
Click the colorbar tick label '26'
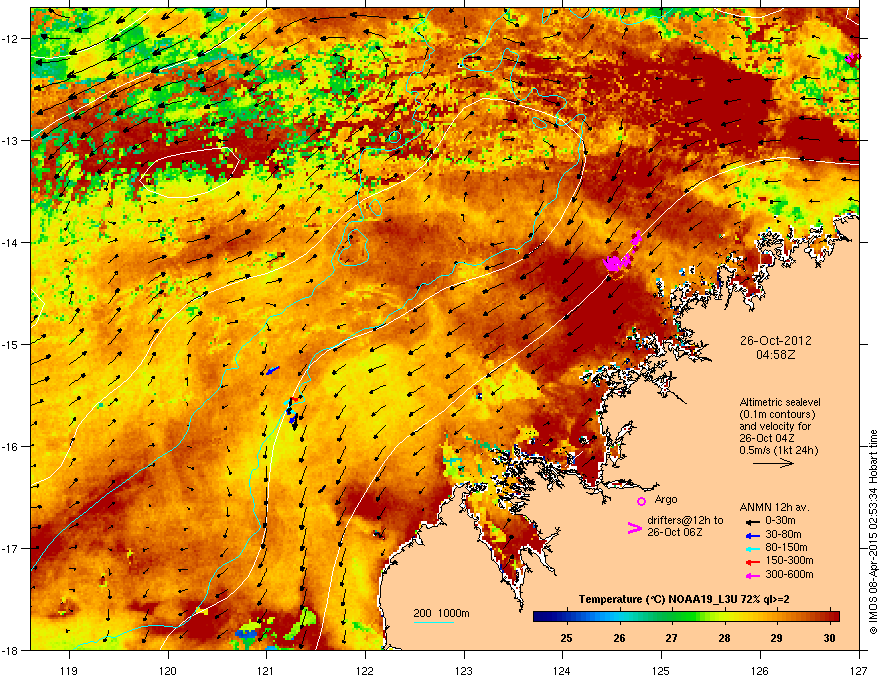(619, 638)
